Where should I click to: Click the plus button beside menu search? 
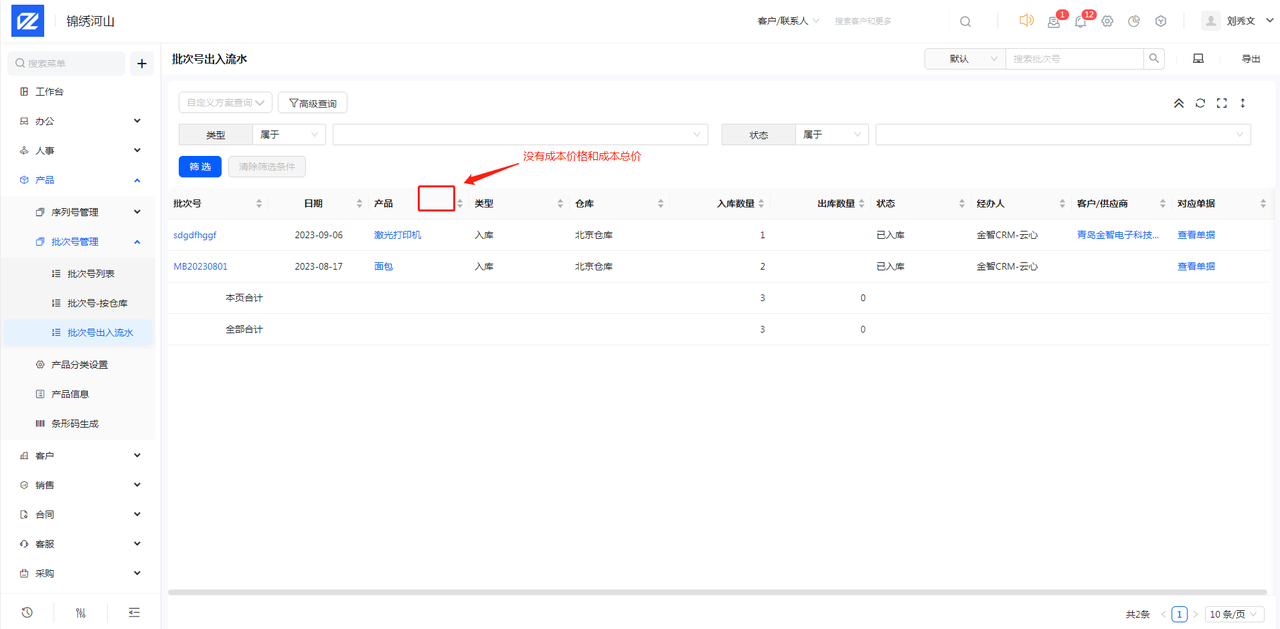point(142,63)
